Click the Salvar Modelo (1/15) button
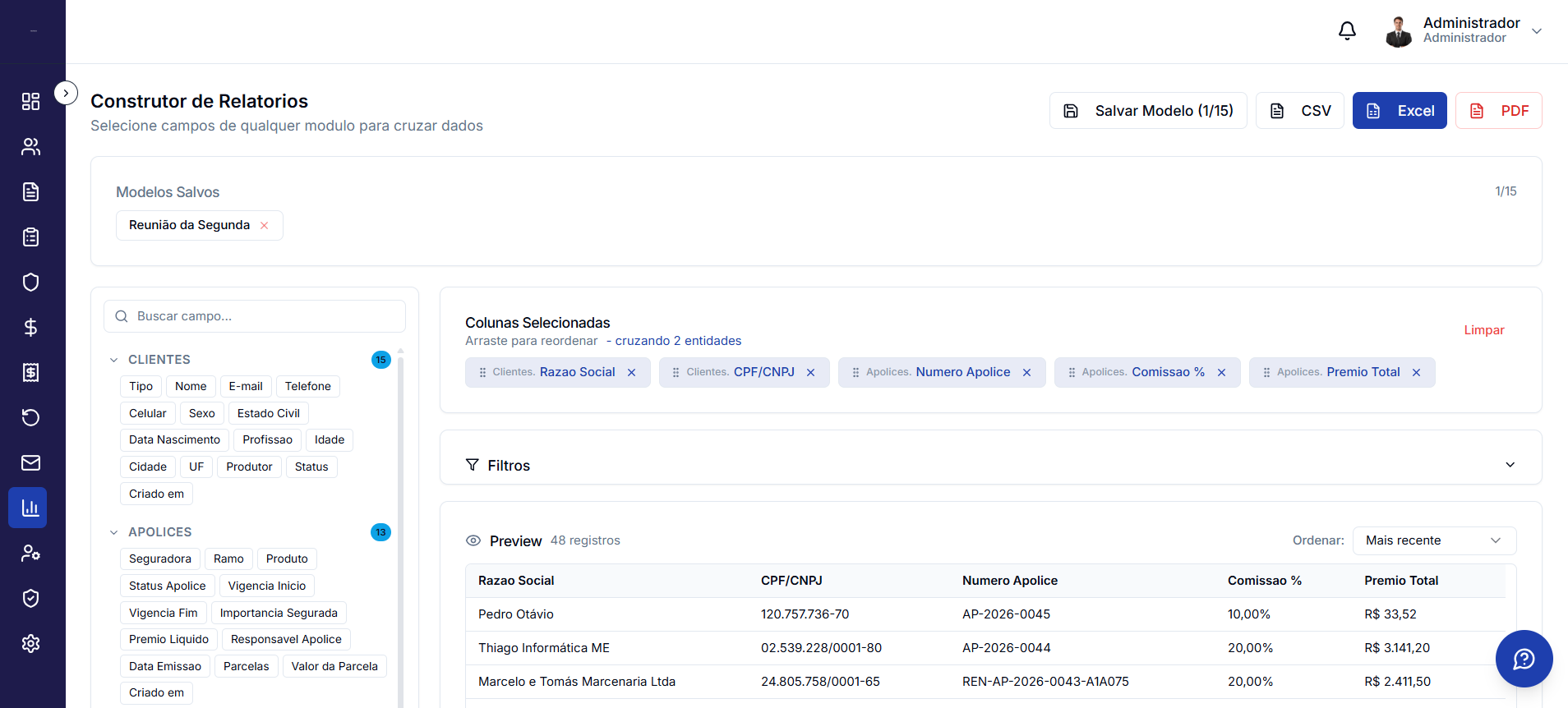This screenshot has height=708, width=1568. click(1148, 111)
